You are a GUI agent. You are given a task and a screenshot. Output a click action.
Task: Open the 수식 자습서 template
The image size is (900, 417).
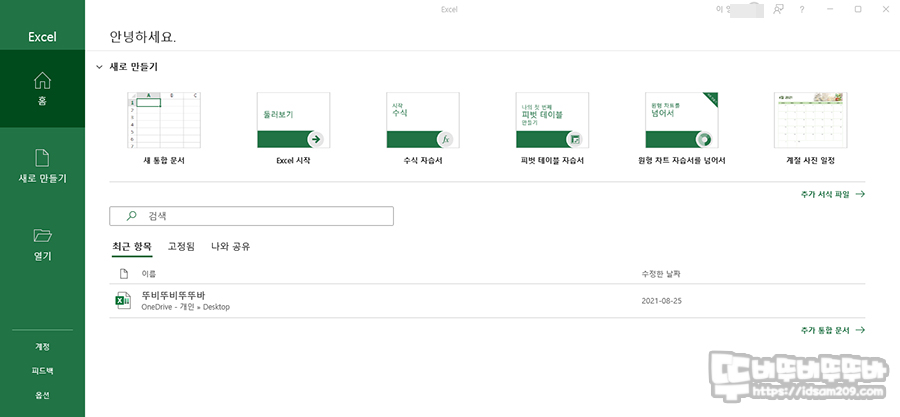[422, 128]
